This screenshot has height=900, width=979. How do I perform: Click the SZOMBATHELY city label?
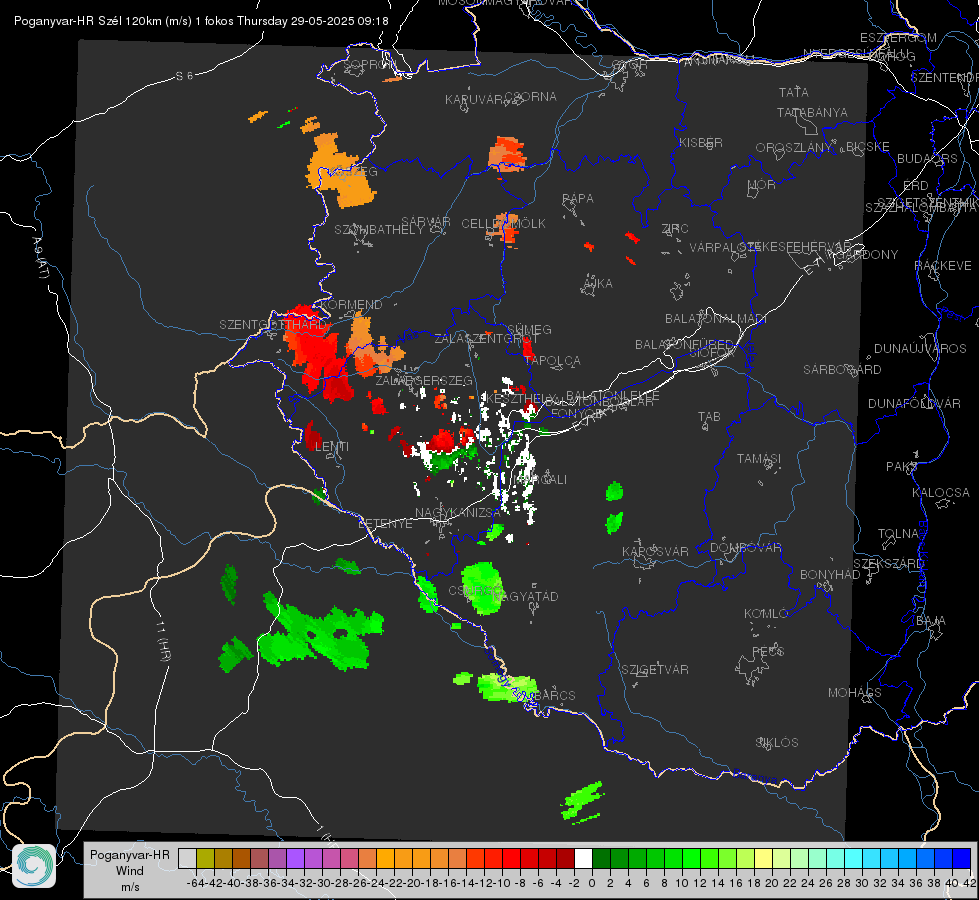point(379,230)
